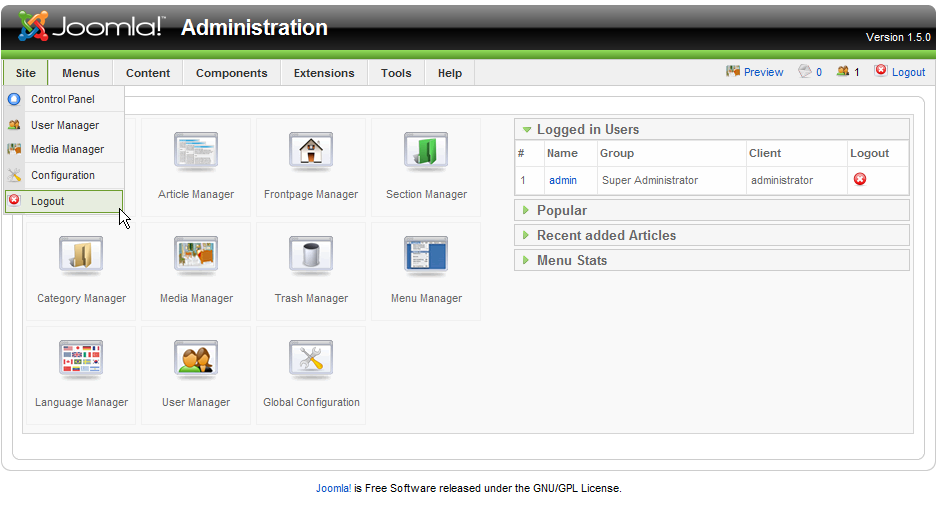Expand the Menu Stats panel

pyautogui.click(x=571, y=261)
